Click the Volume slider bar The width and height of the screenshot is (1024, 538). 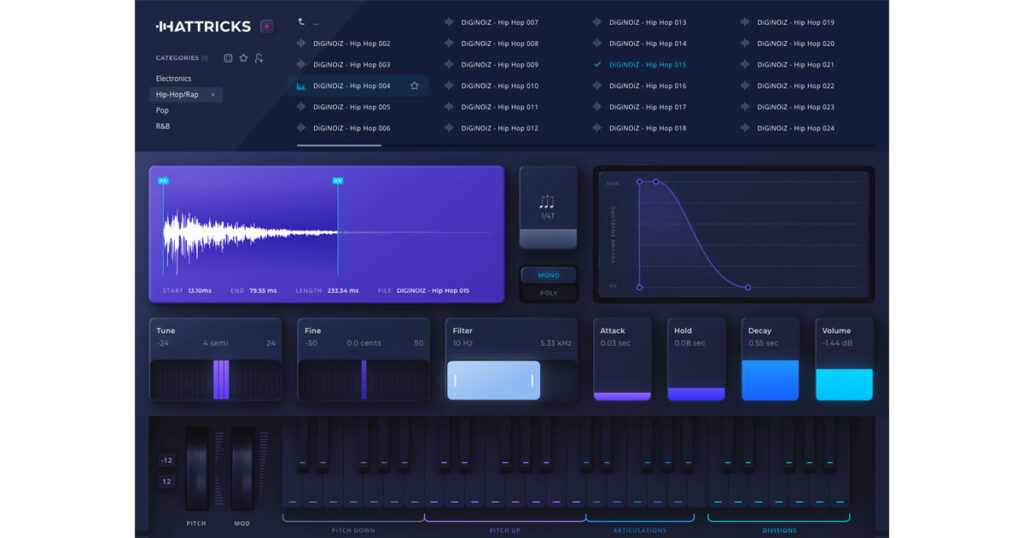844,384
